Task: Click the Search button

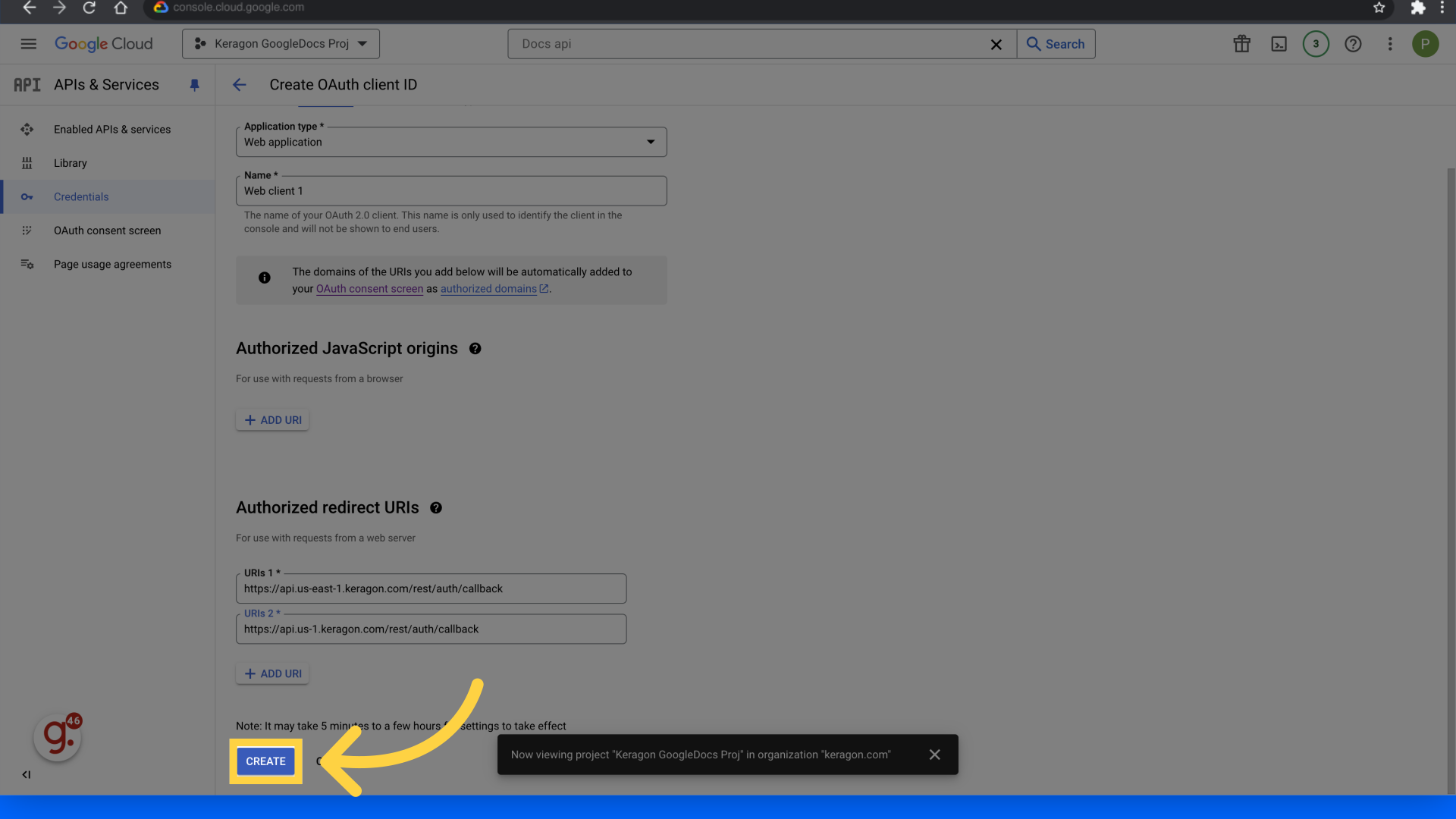Action: pyautogui.click(x=1056, y=44)
